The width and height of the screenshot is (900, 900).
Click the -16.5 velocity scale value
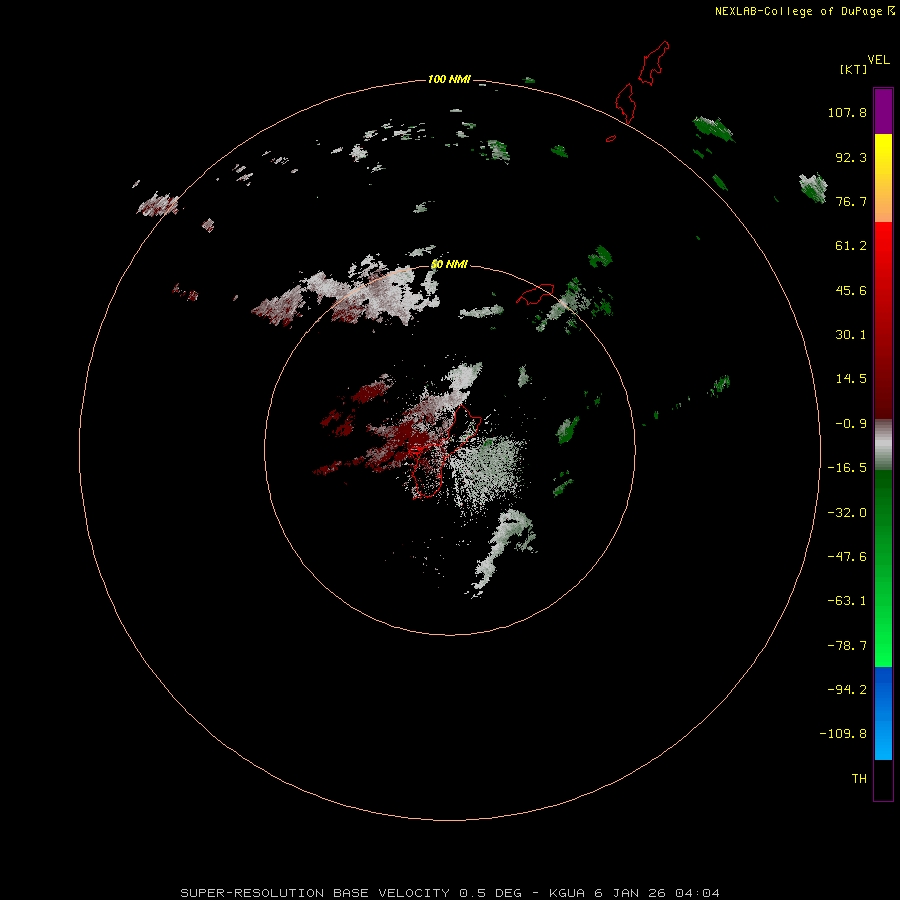tap(847, 468)
